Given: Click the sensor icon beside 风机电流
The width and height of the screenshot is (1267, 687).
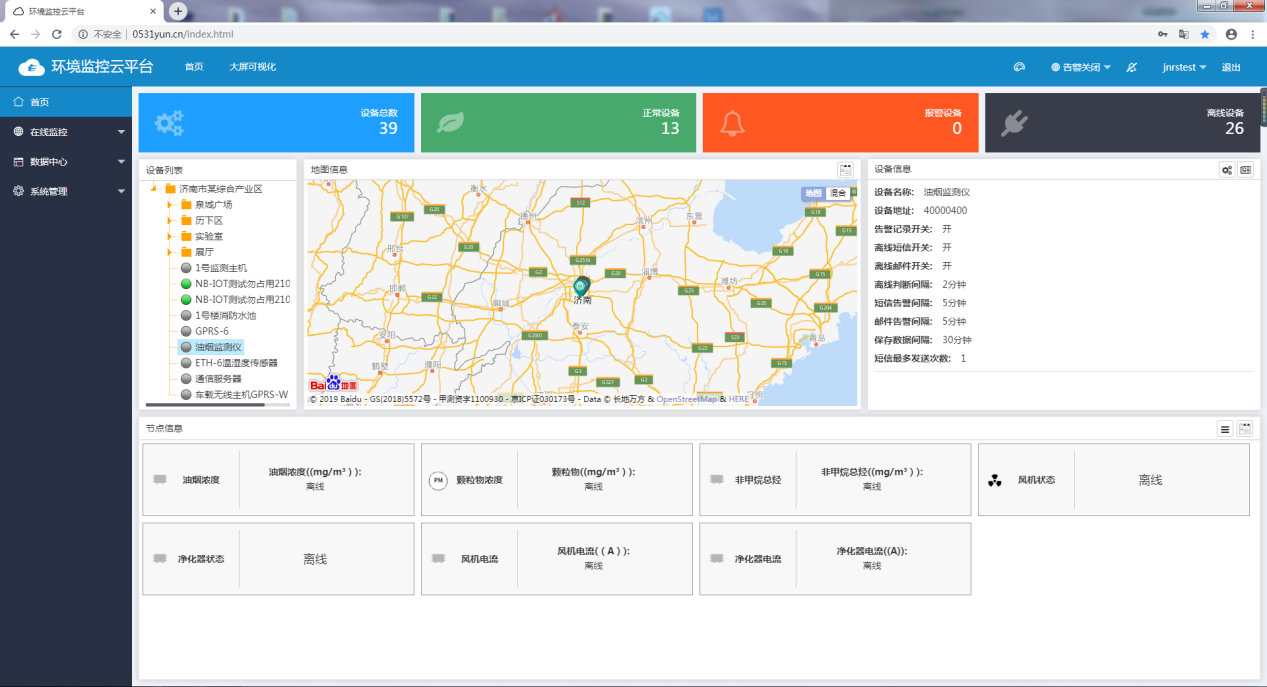Looking at the screenshot, I should click(438, 559).
